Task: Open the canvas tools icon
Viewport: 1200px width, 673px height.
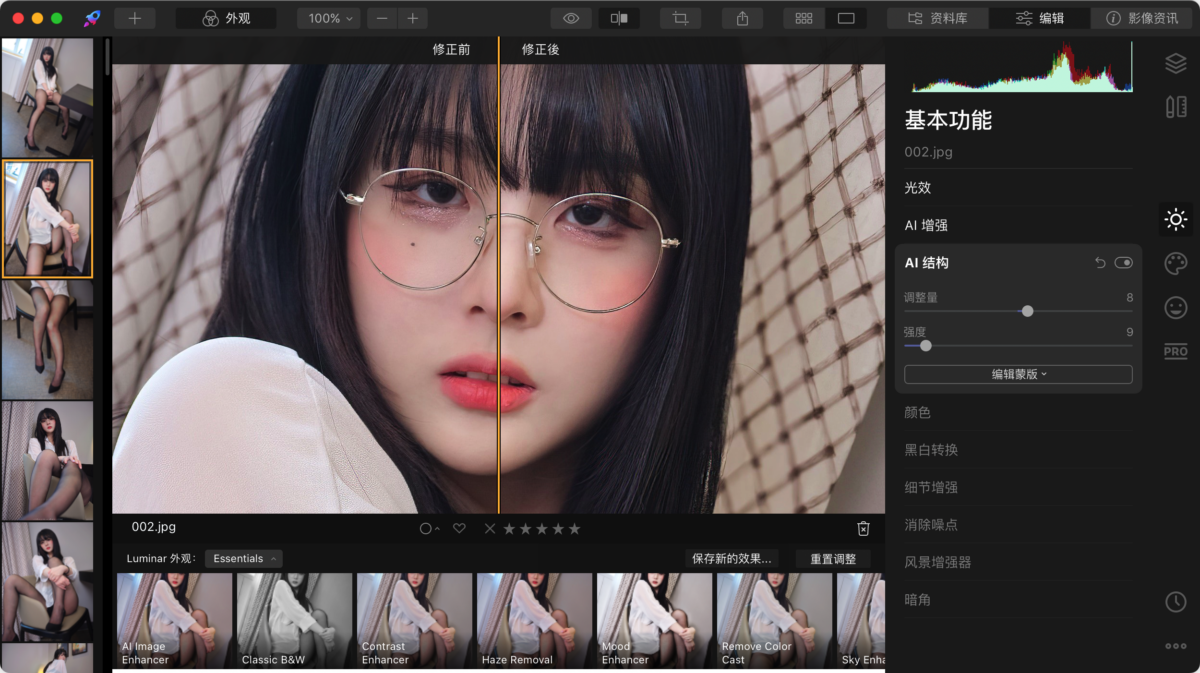Action: click(1176, 107)
